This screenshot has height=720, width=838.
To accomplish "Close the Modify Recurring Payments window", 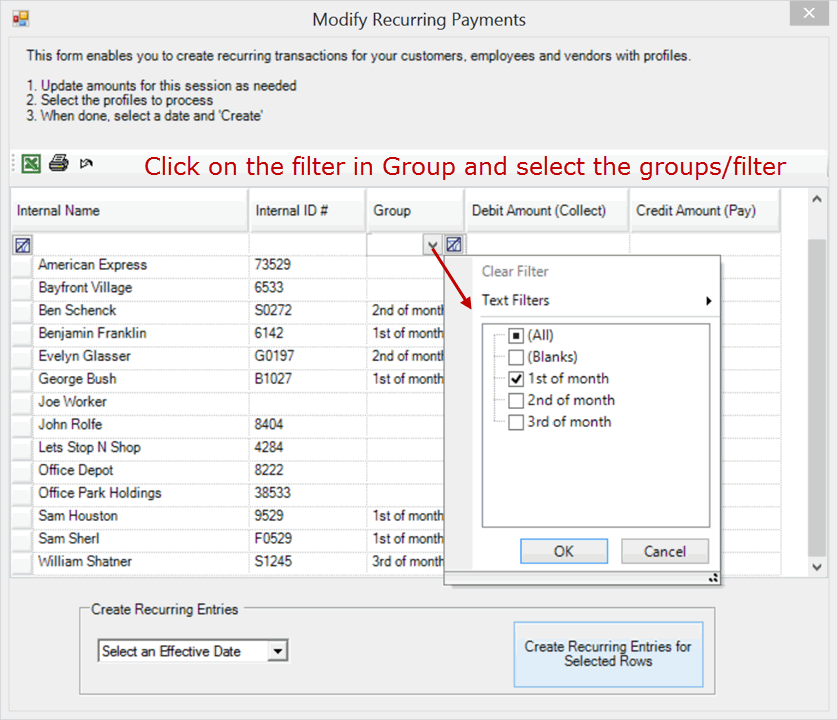I will click(808, 15).
